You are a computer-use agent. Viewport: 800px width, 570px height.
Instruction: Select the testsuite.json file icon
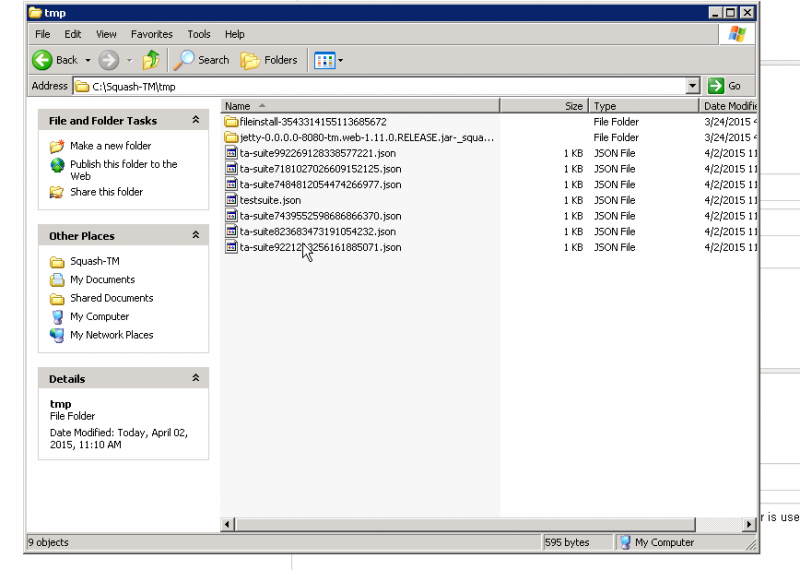(231, 200)
